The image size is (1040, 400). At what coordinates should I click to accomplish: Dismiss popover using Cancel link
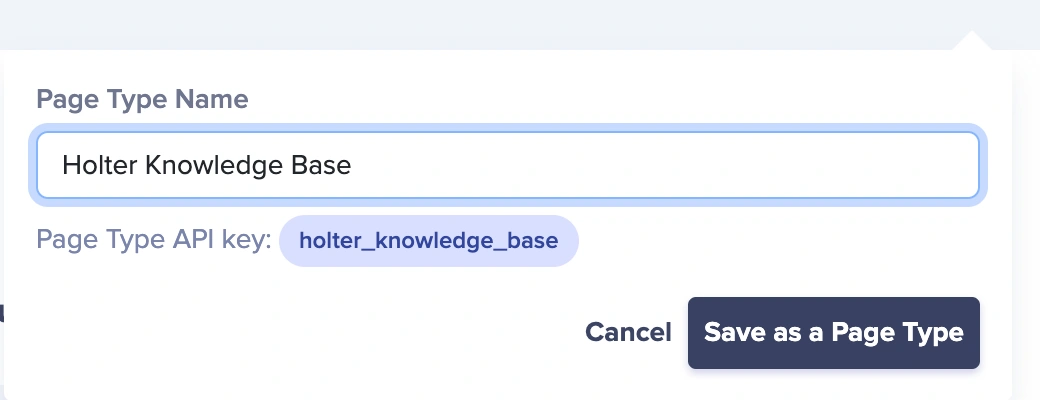(628, 333)
